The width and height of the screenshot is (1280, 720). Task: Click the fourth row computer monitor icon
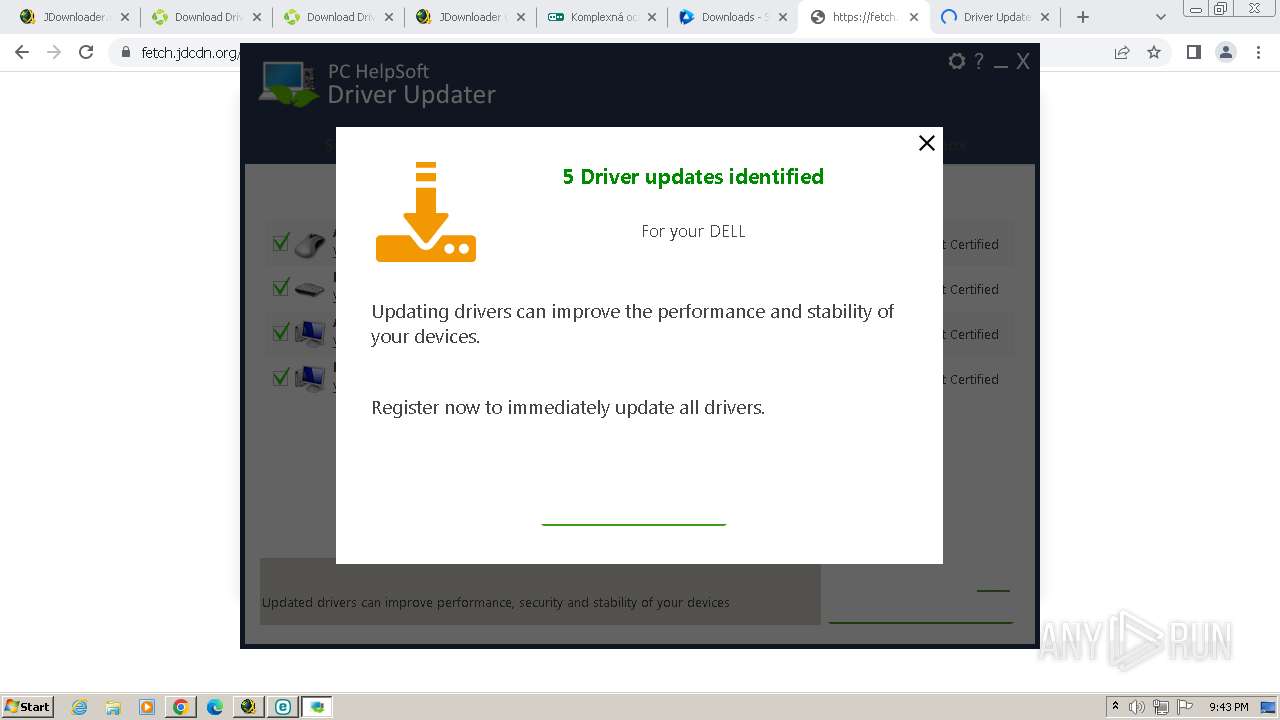[x=310, y=379]
